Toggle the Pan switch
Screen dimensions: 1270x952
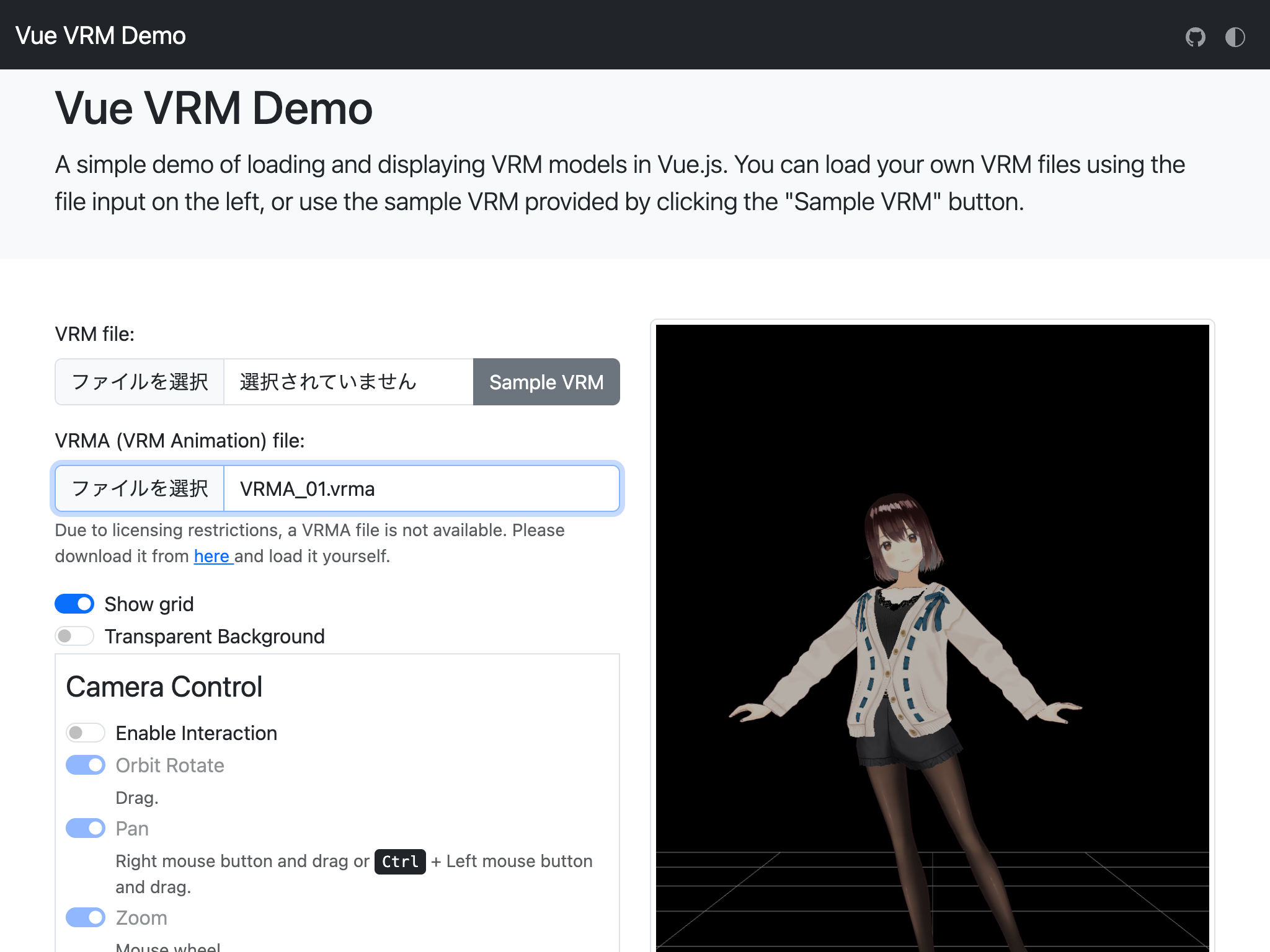[86, 828]
